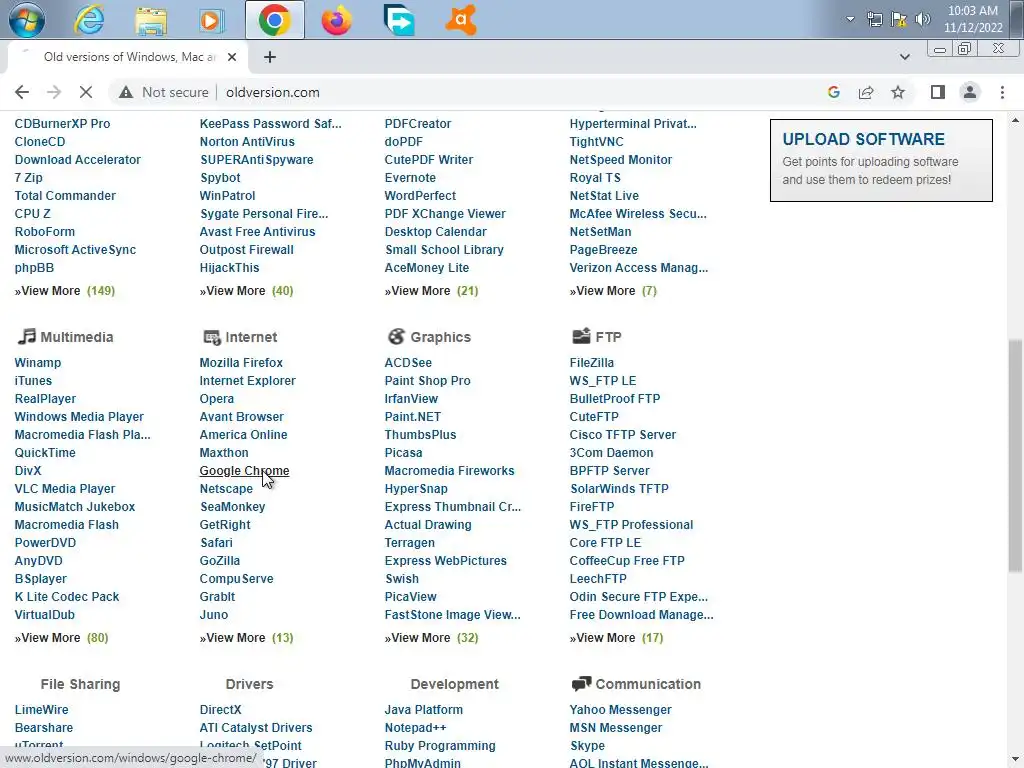Launch Firefox from the taskbar
Viewport: 1024px width, 768px height.
[336, 20]
